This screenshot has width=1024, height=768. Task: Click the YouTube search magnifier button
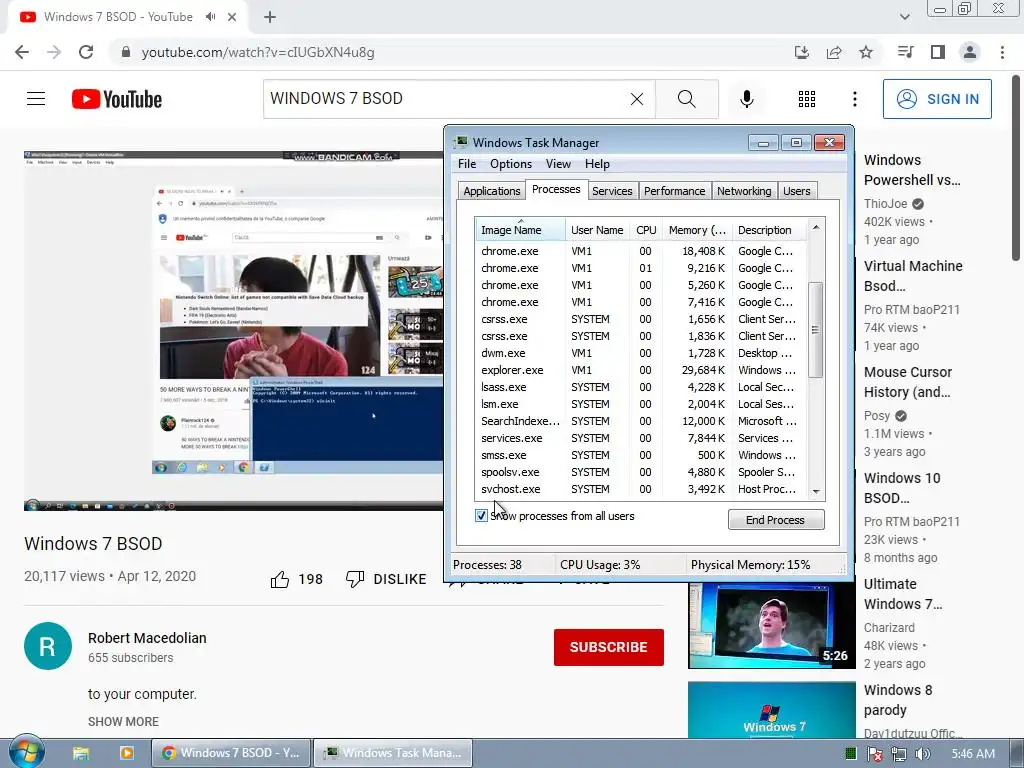coord(686,99)
